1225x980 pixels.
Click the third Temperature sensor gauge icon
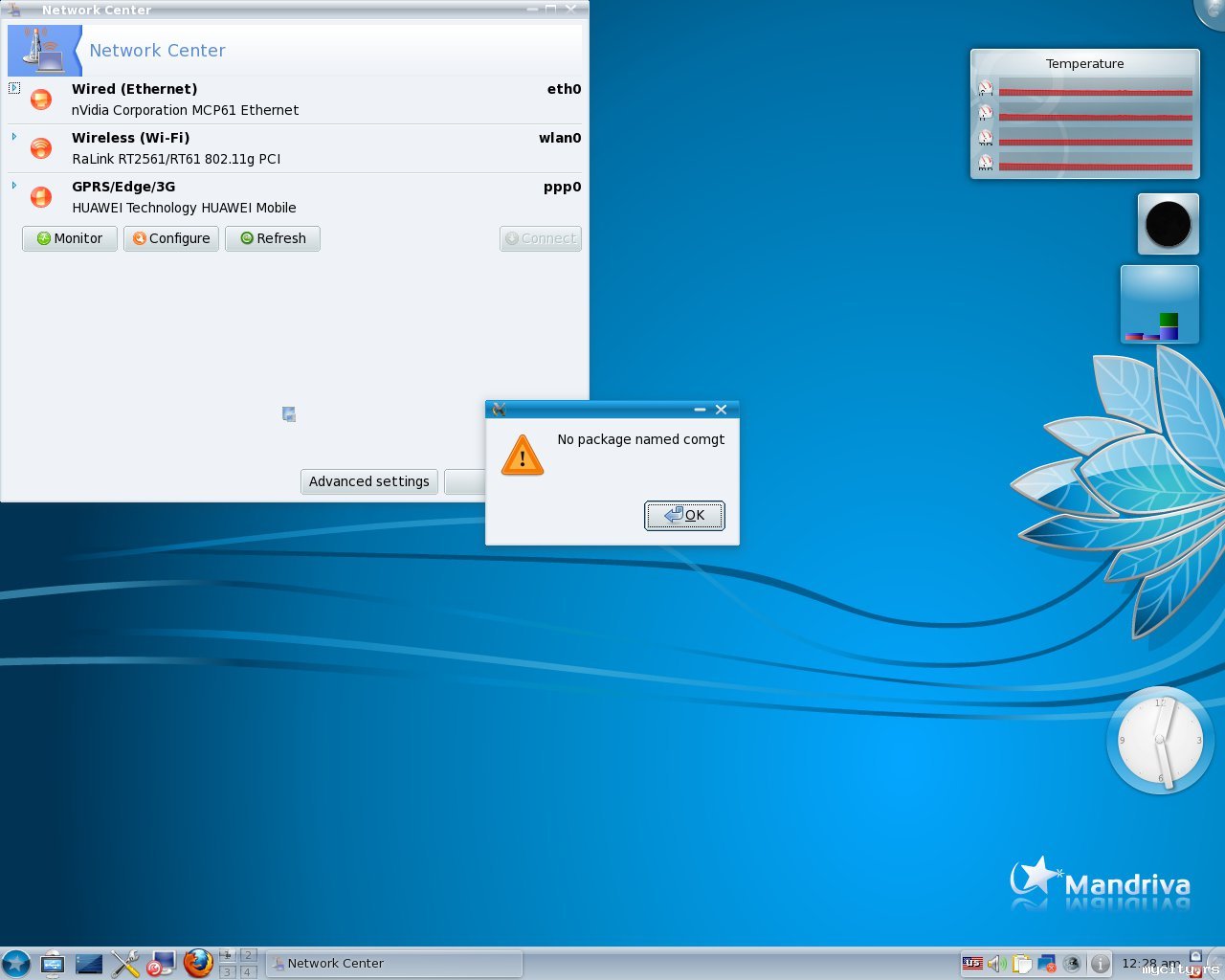(986, 138)
